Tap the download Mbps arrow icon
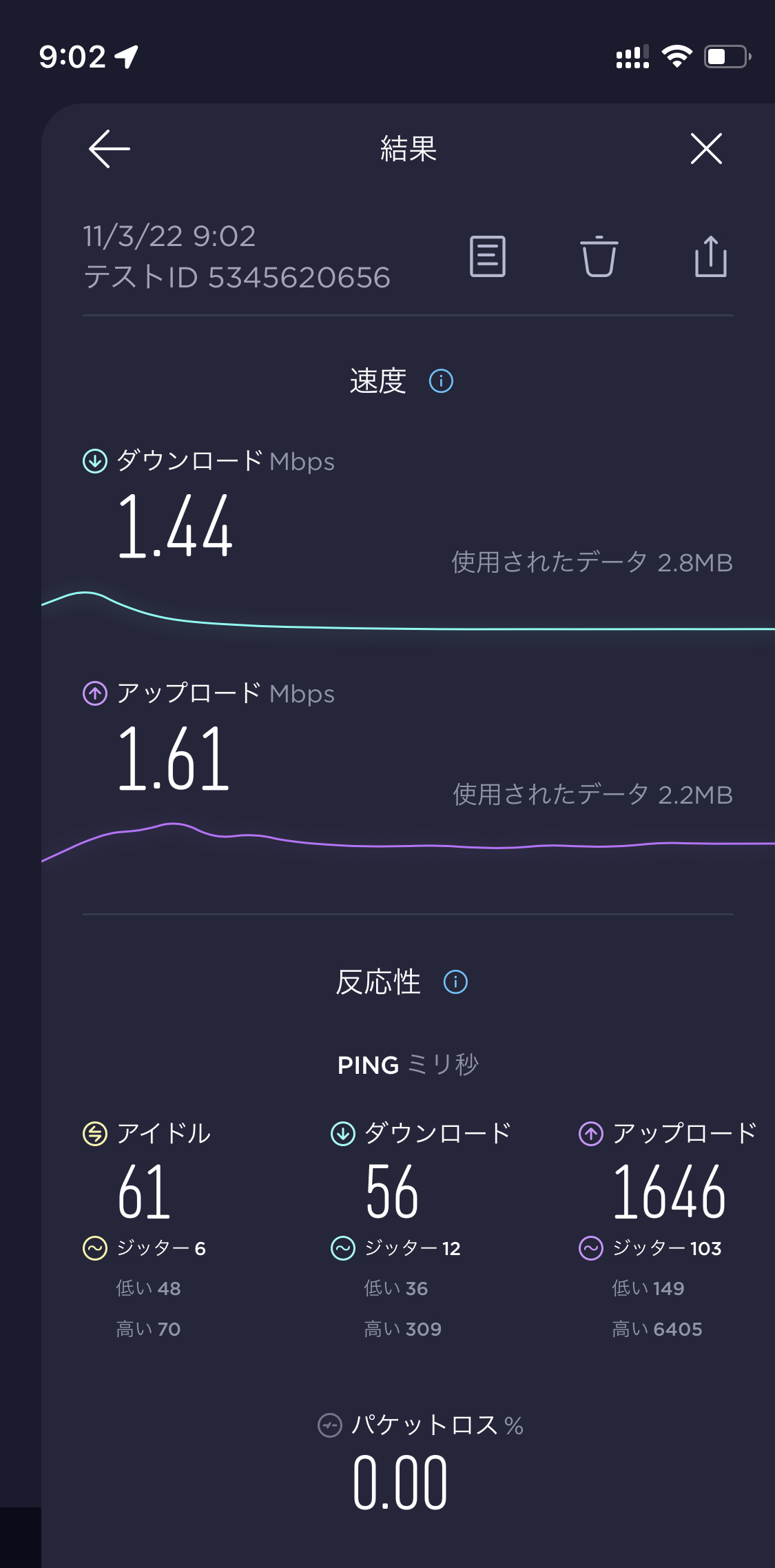Image resolution: width=775 pixels, height=1568 pixels. (95, 460)
